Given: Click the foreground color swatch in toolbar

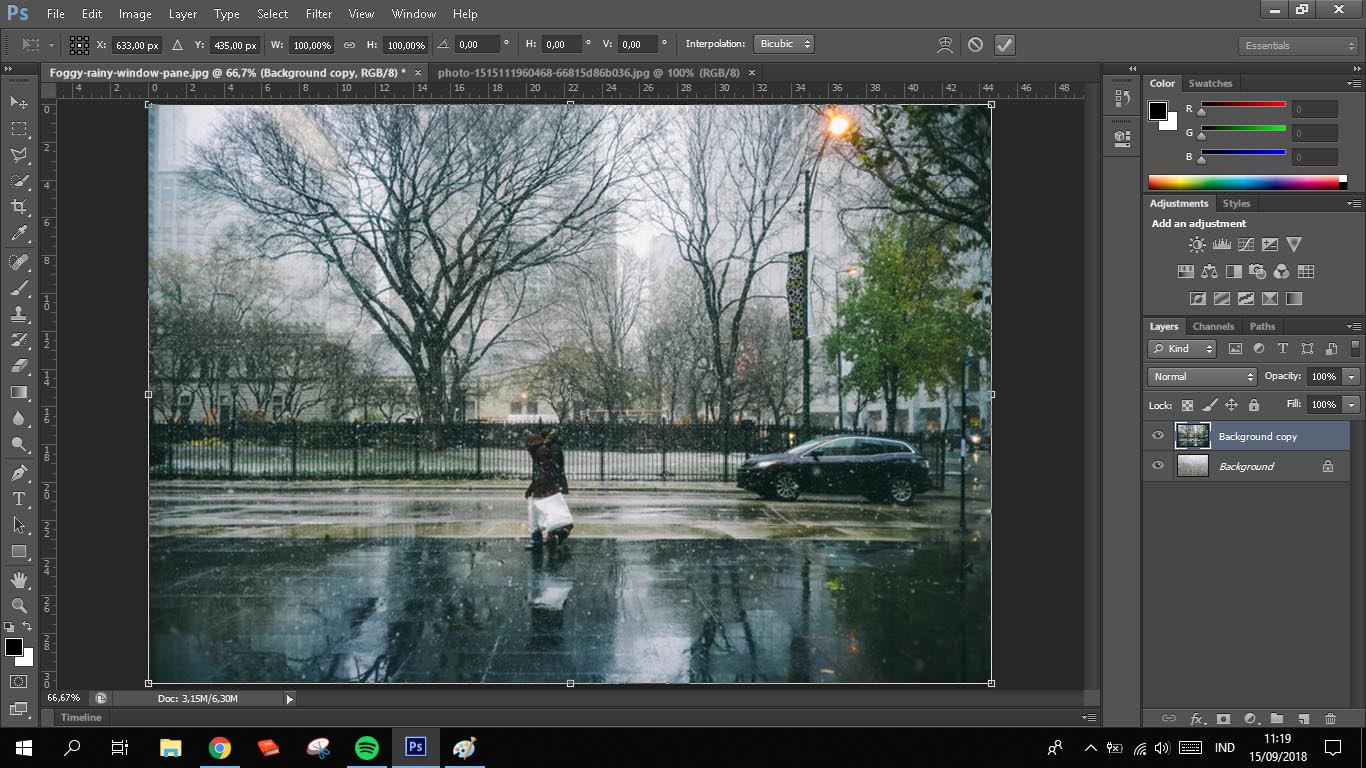Looking at the screenshot, I should click(x=13, y=647).
